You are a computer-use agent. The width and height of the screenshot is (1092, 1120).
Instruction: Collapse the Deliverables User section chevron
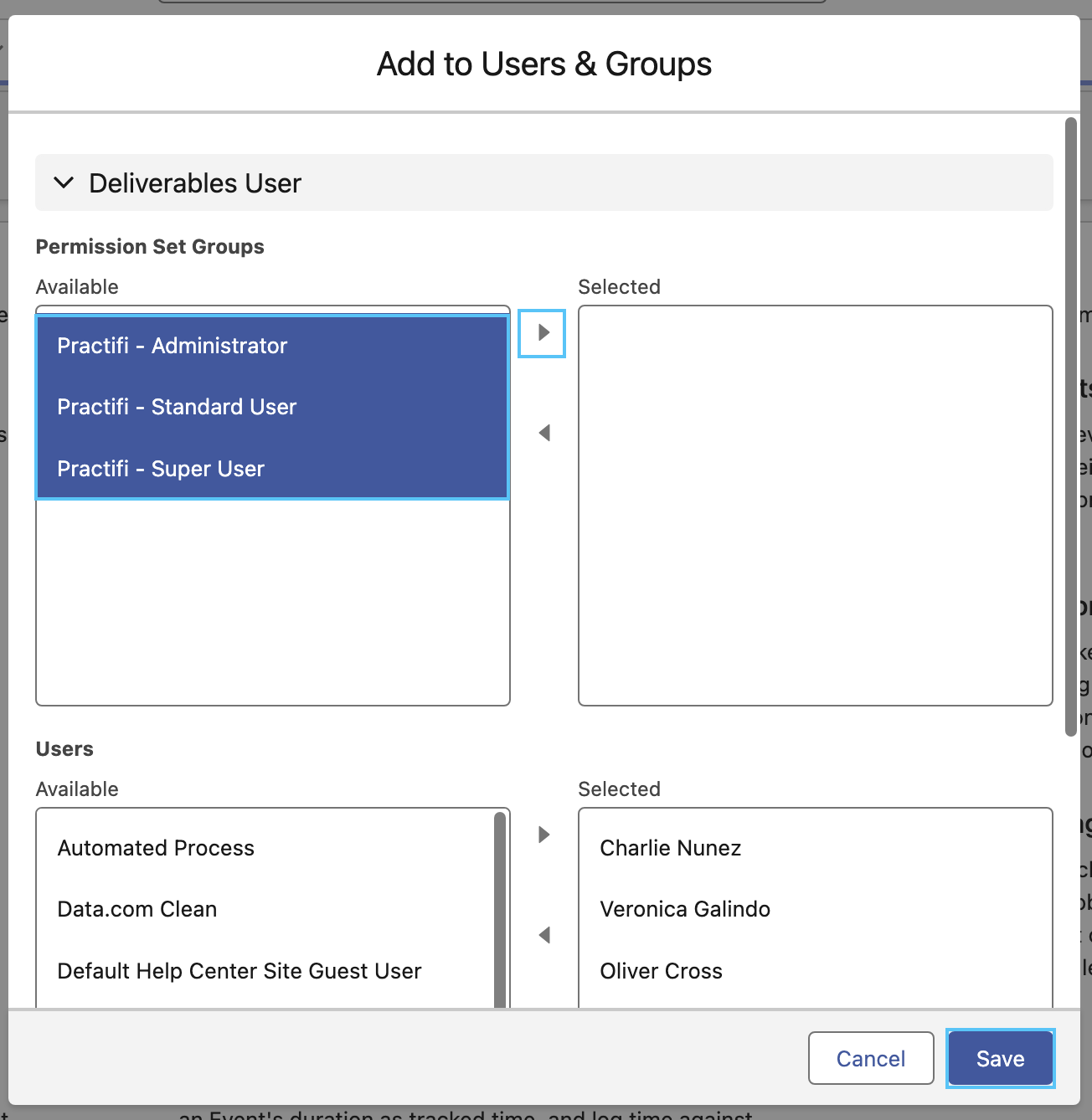click(x=64, y=182)
